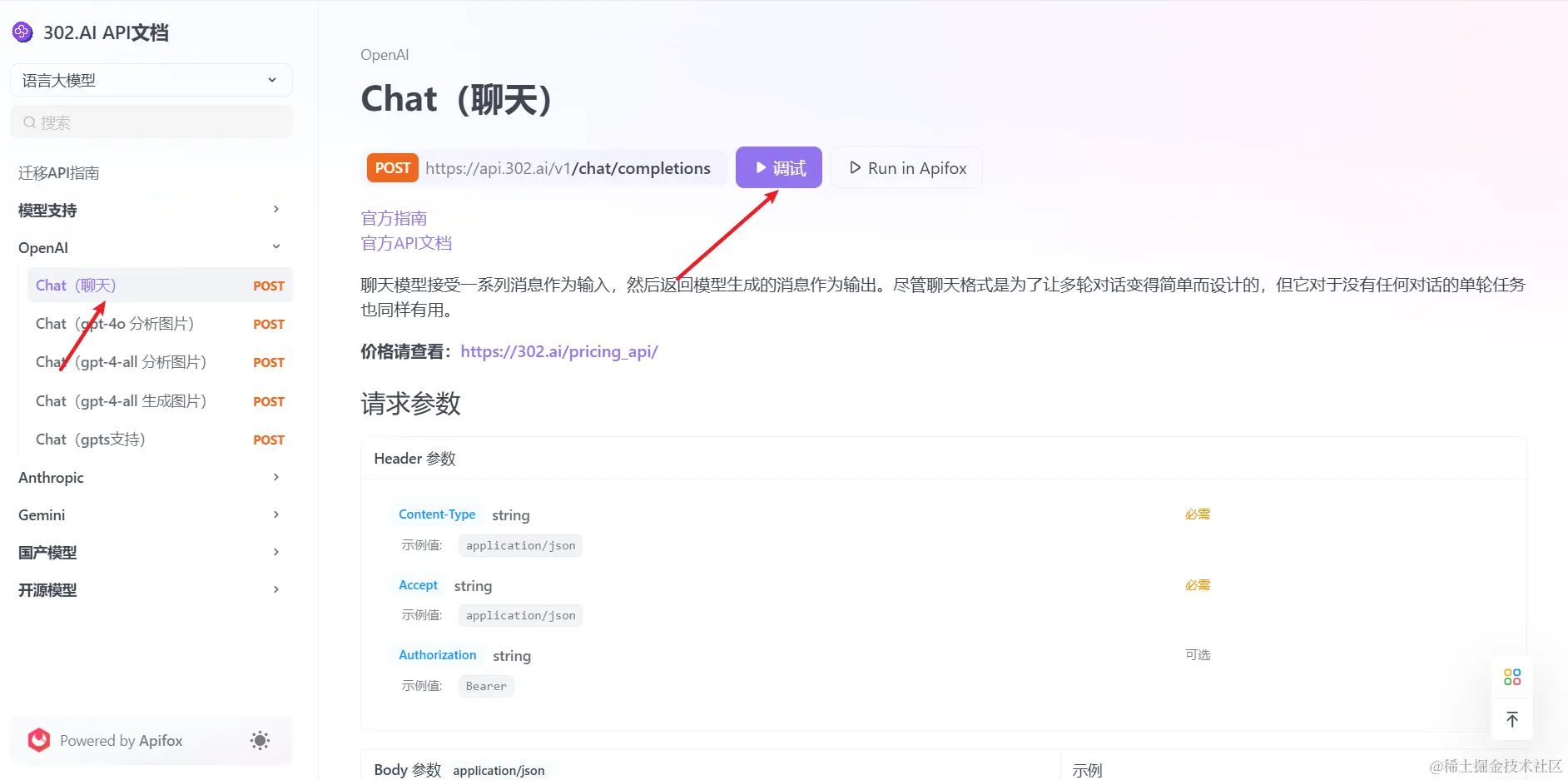Click the Body 参数 label

coord(408,770)
